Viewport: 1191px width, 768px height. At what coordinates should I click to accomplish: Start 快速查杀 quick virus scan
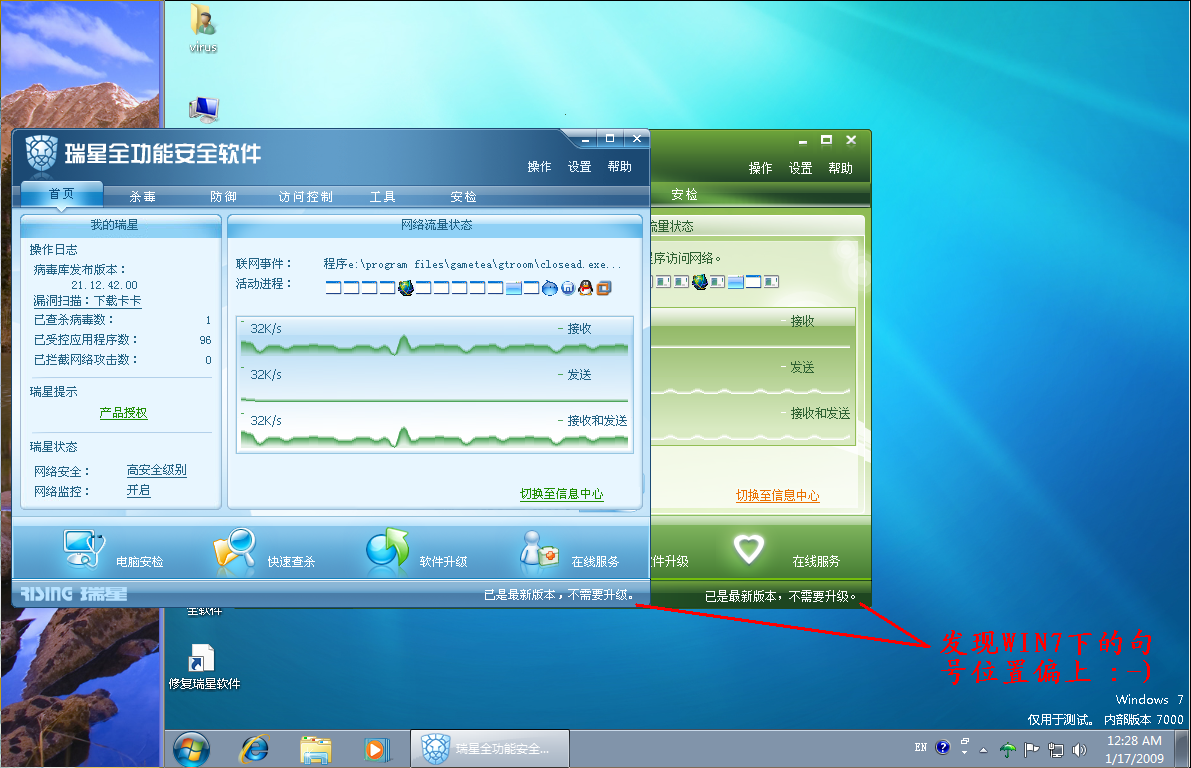pyautogui.click(x=264, y=551)
